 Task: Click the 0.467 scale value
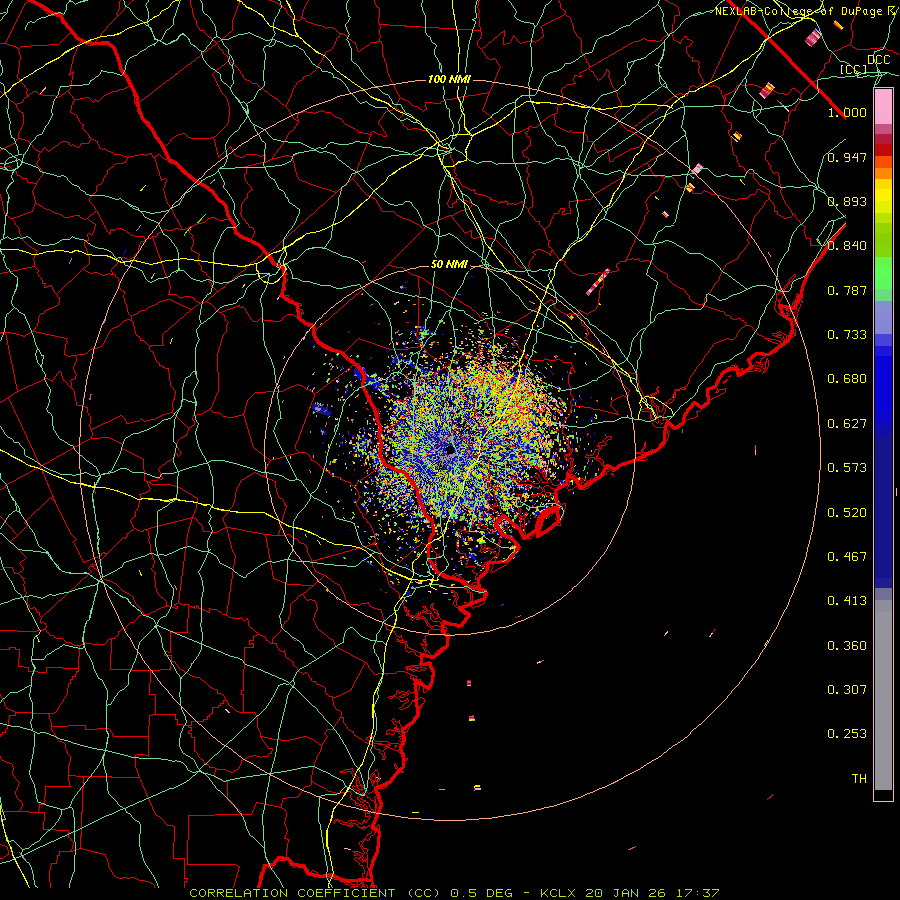tap(847, 557)
